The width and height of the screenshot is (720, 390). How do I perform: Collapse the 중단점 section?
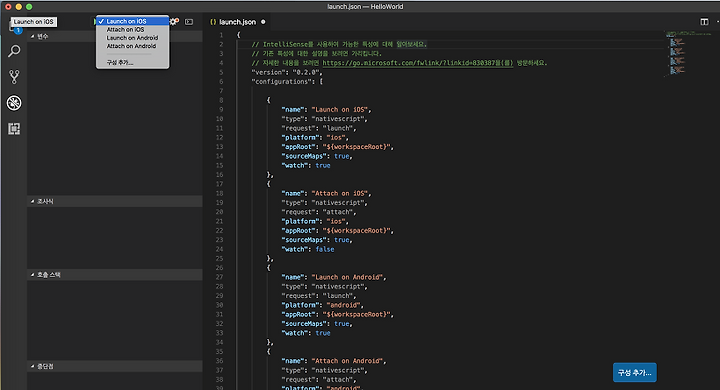click(x=115, y=366)
